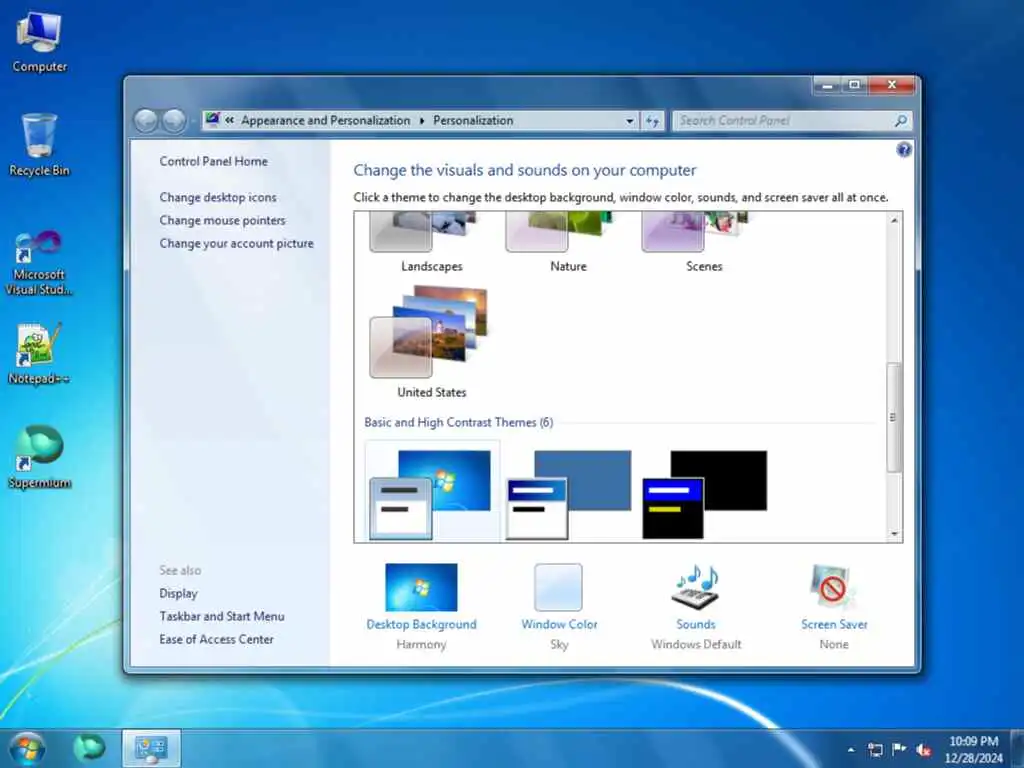
Task: Click the Sounds text link
Action: 696,624
